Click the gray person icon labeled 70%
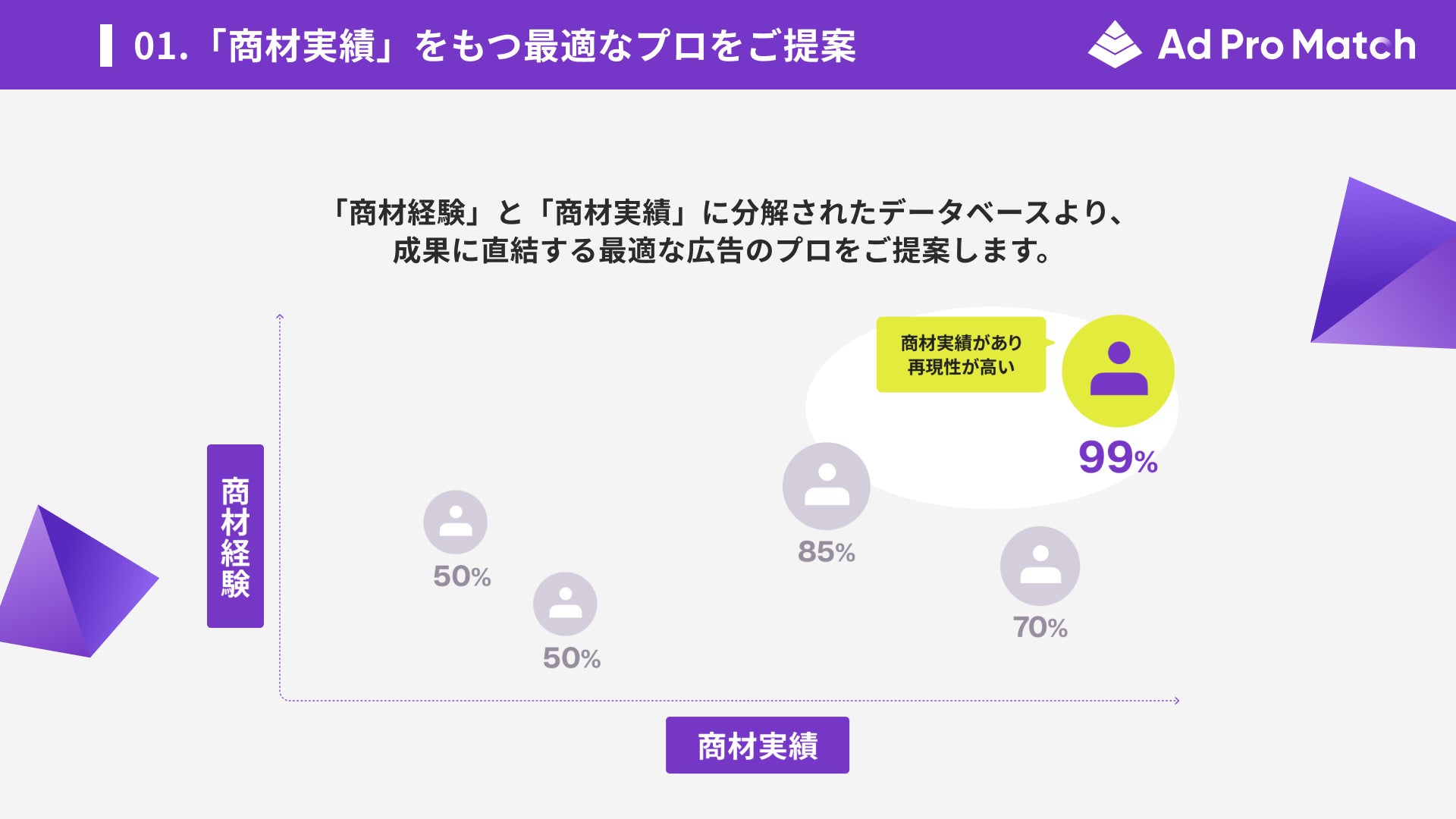Screen dimensions: 1456x819 (1040, 566)
